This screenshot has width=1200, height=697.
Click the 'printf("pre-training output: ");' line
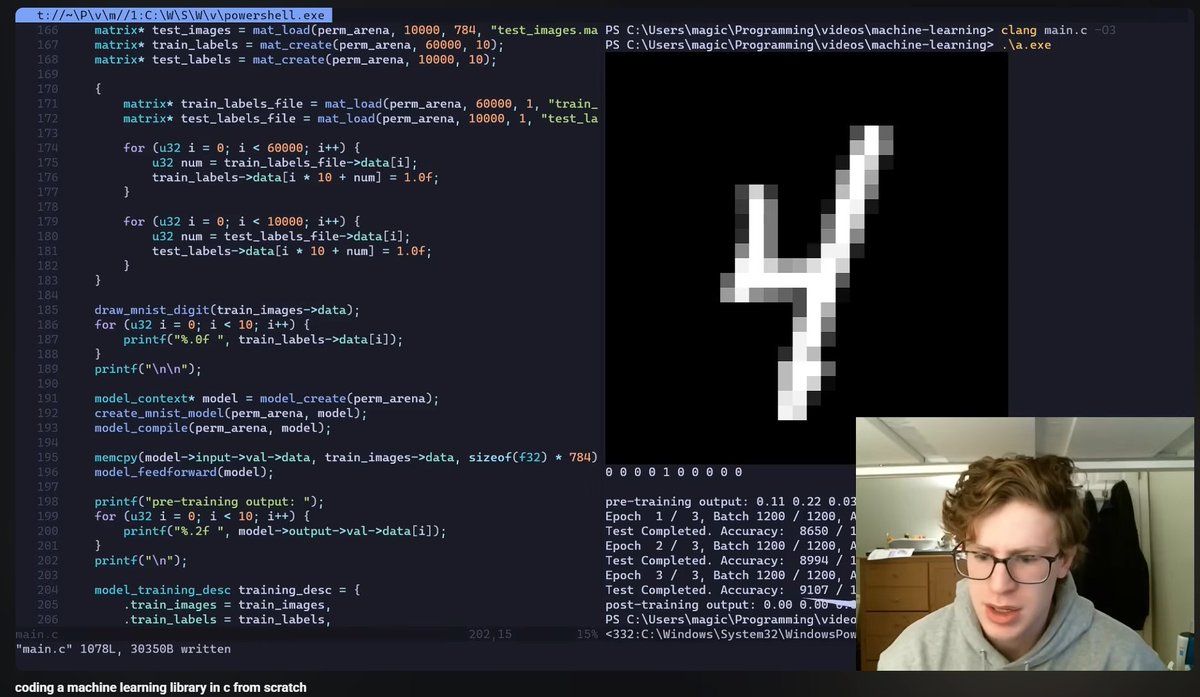pos(209,501)
